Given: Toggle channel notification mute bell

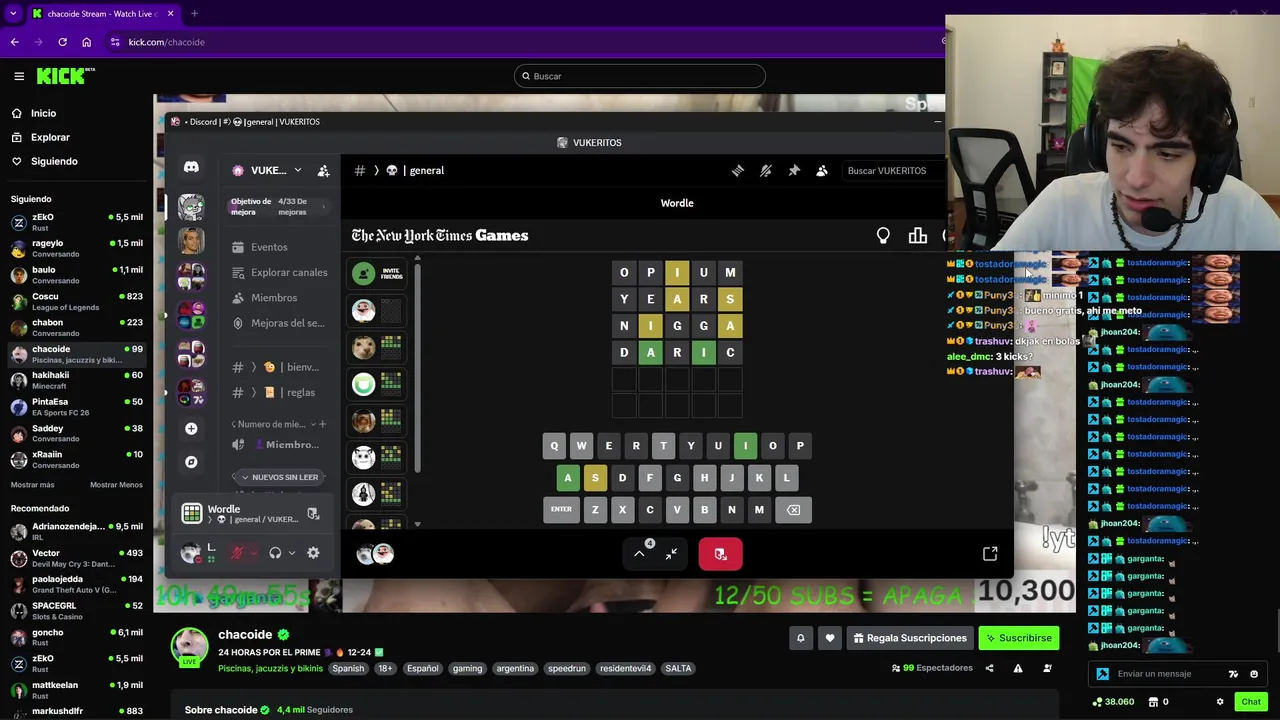Looking at the screenshot, I should coord(765,171).
